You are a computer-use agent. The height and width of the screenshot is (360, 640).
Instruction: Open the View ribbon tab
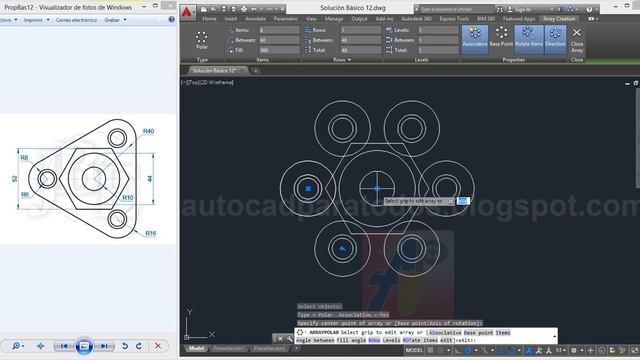pos(311,19)
